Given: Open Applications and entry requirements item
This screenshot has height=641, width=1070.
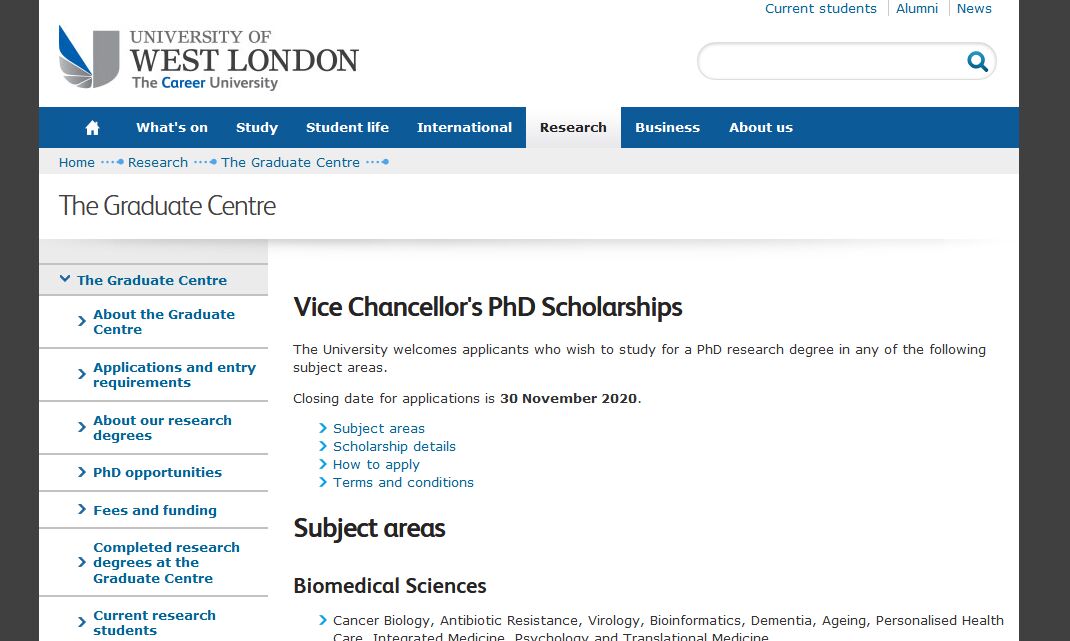Looking at the screenshot, I should pyautogui.click(x=175, y=375).
